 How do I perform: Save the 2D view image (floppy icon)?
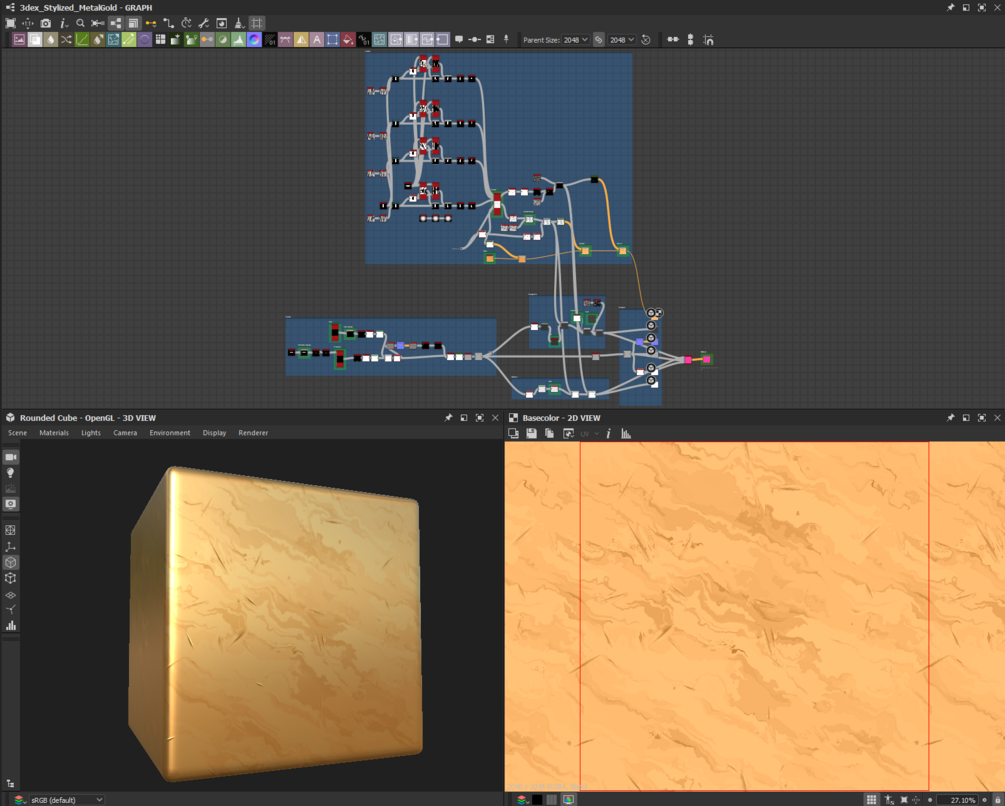pos(531,434)
